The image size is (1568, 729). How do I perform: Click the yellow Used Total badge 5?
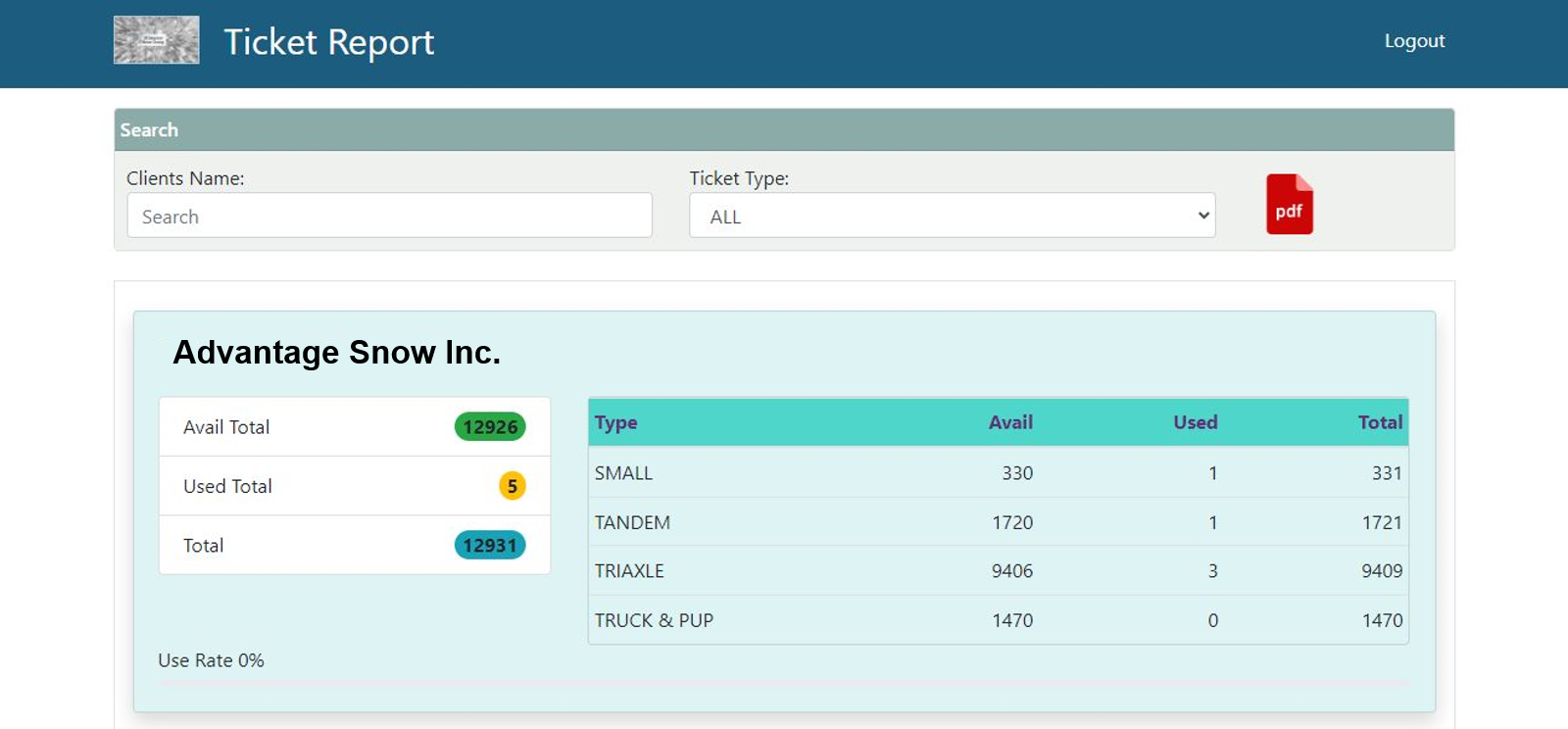pyautogui.click(x=513, y=486)
